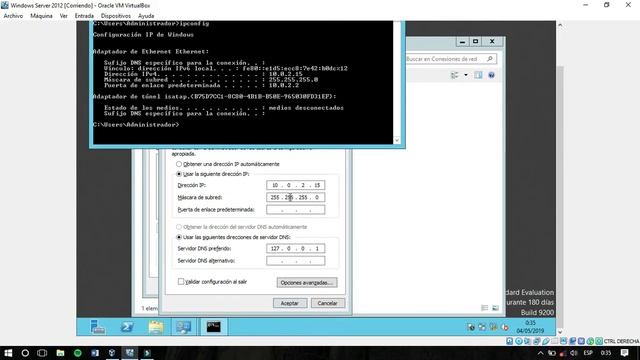Image resolution: width=640 pixels, height=360 pixels.
Task: Show the preview pane in Conexiones de red
Action: point(478,75)
